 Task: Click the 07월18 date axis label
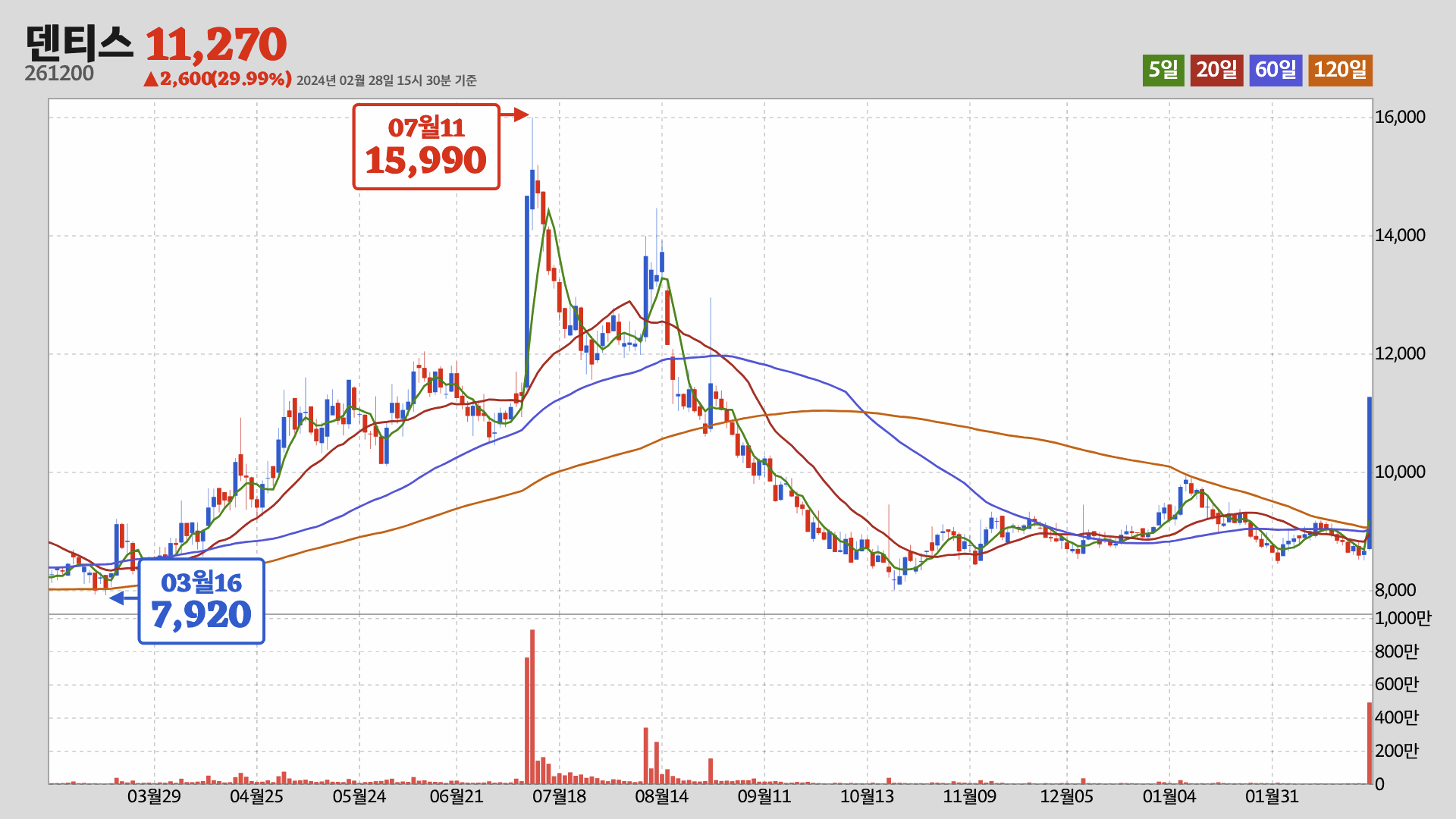coord(560,796)
